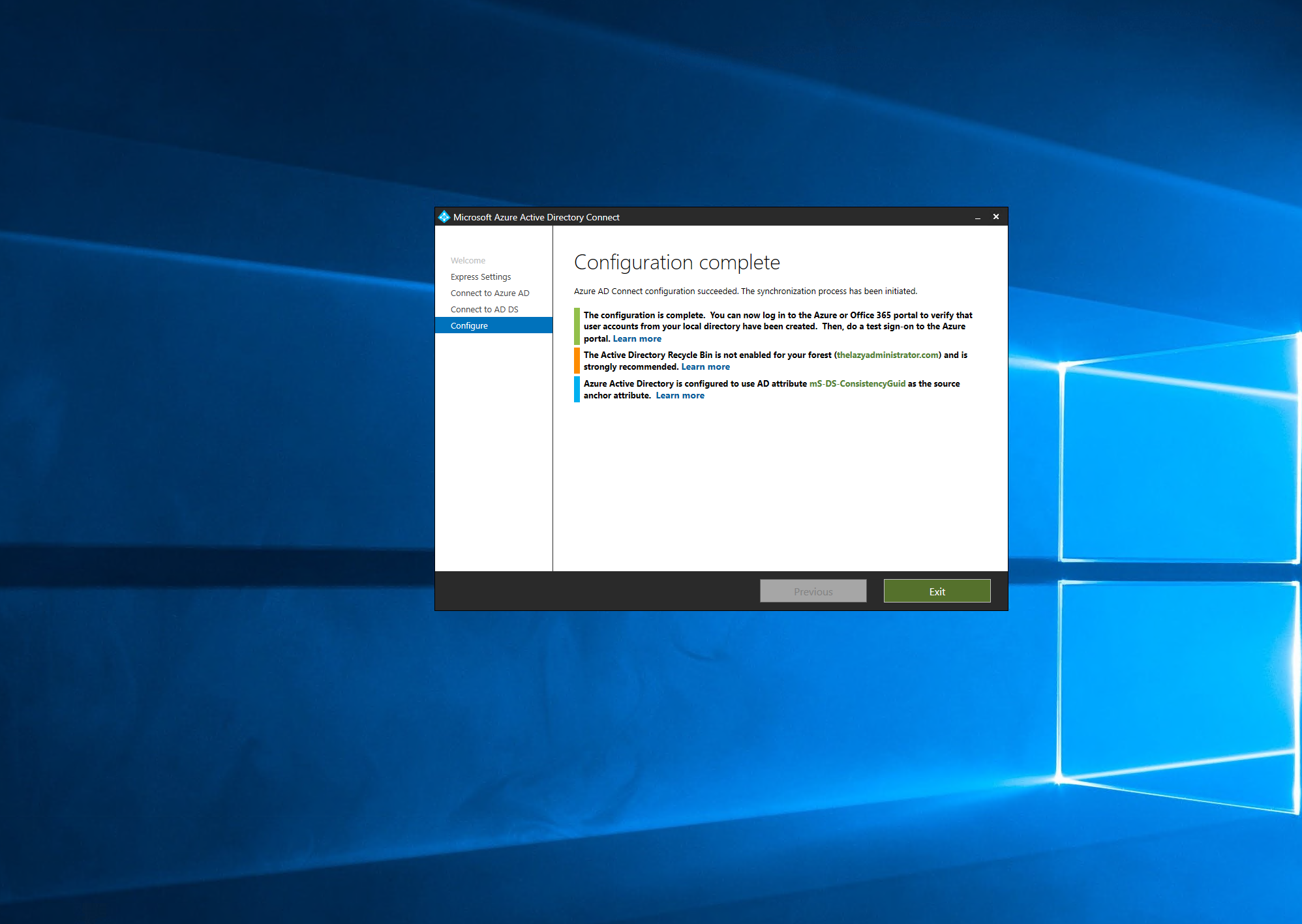1302x924 pixels.
Task: Select the highlighted Configure step
Action: (494, 325)
